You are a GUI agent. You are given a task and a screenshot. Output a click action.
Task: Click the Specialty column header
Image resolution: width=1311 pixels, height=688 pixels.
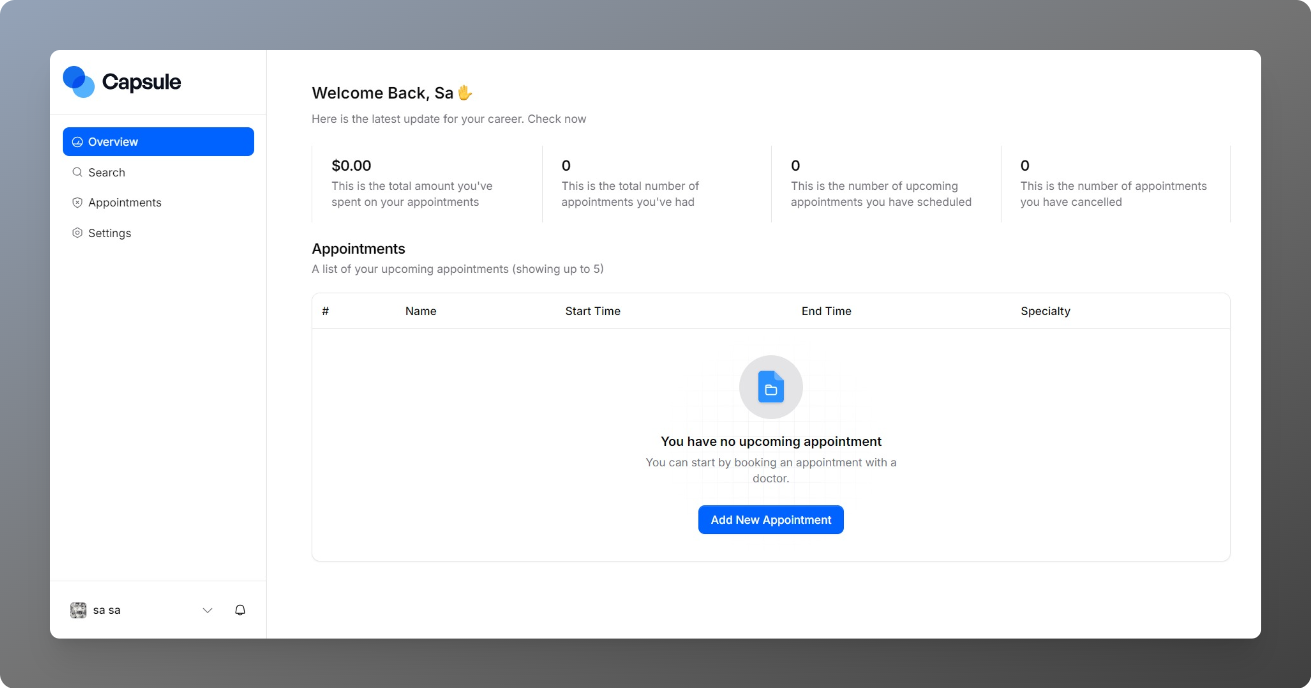[x=1046, y=311]
